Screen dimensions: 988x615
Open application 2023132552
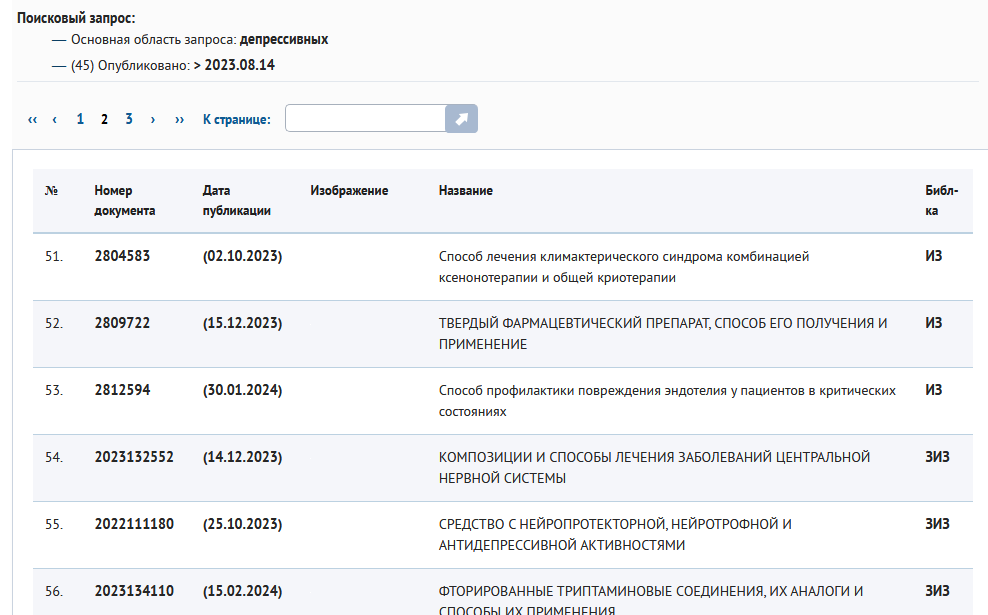[133, 456]
